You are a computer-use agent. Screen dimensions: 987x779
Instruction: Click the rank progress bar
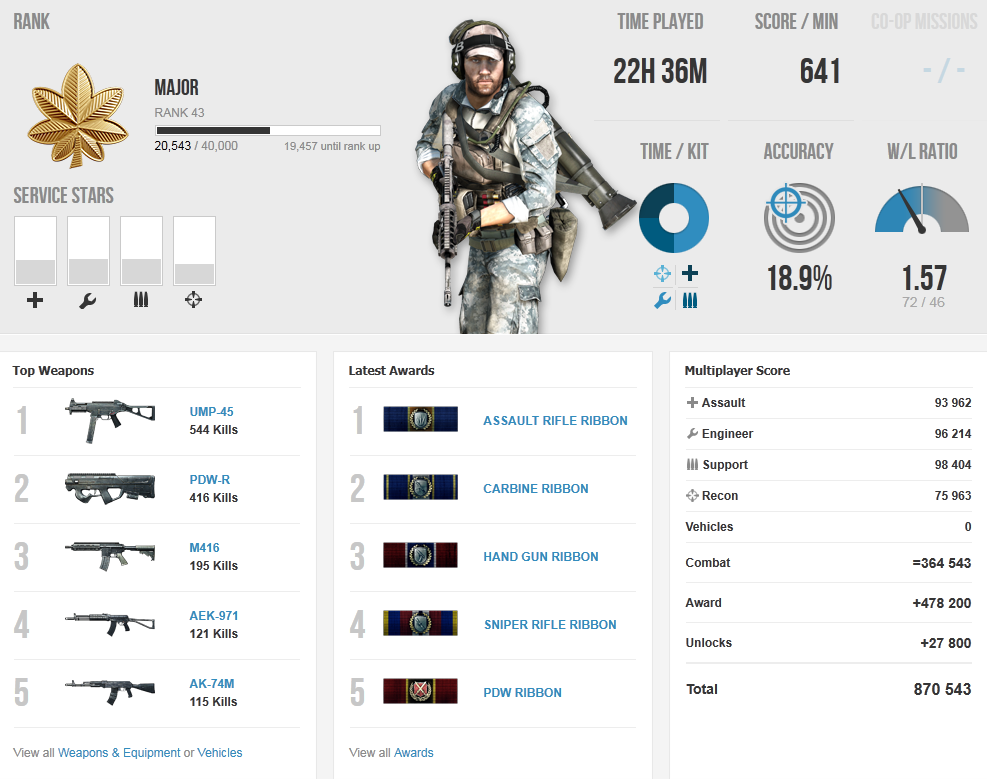(268, 130)
